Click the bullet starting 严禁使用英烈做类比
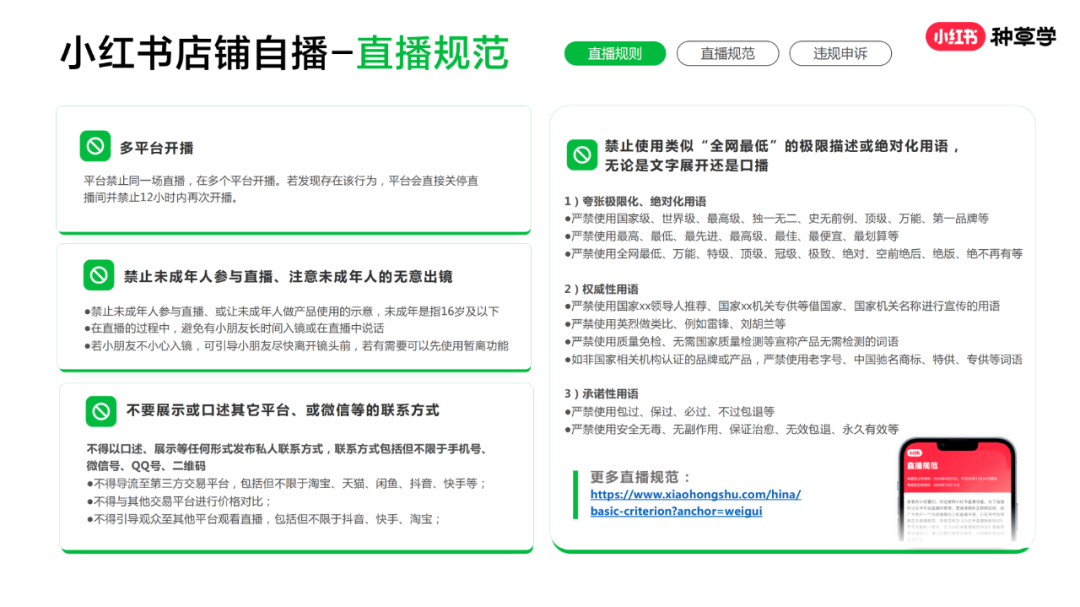1080x607 pixels. [675, 324]
